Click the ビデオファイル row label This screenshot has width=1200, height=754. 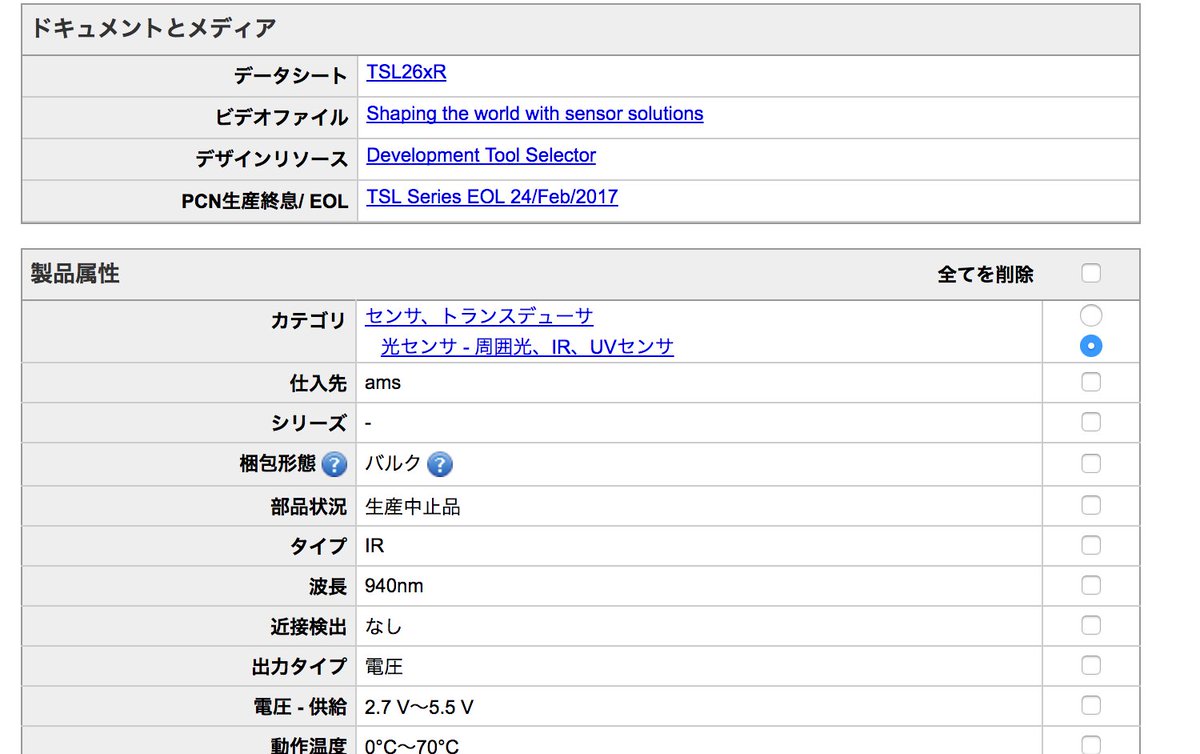[x=281, y=118]
